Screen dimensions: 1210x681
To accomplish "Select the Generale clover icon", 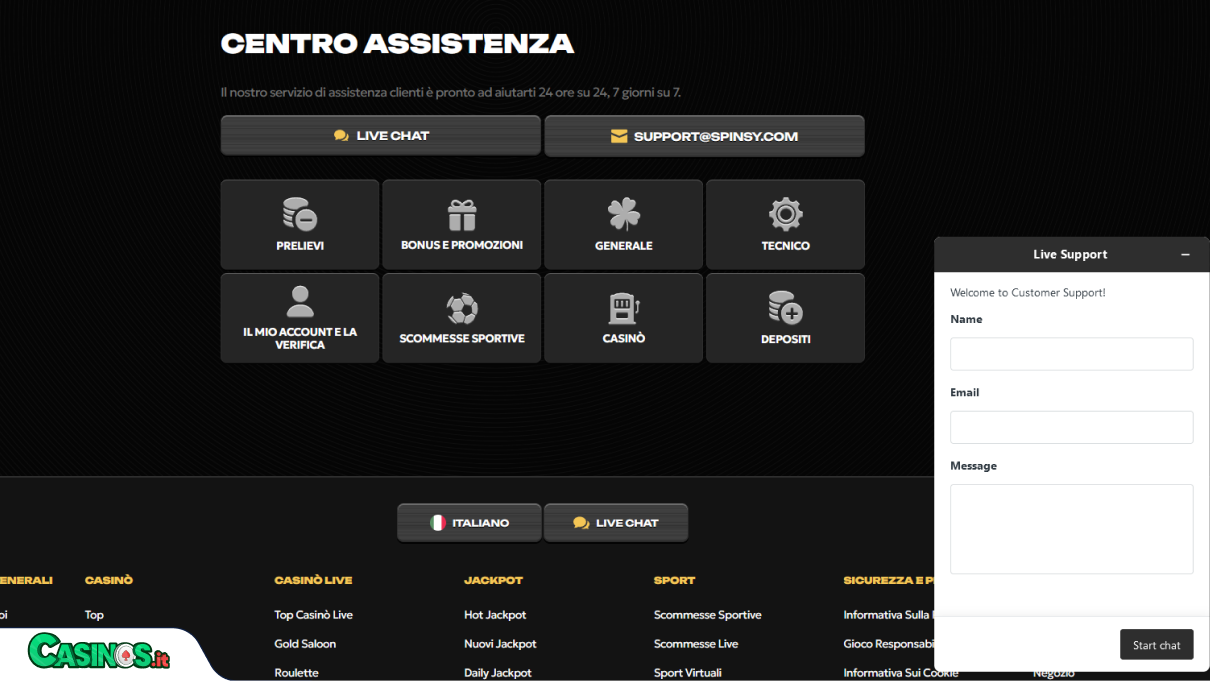I will click(624, 214).
